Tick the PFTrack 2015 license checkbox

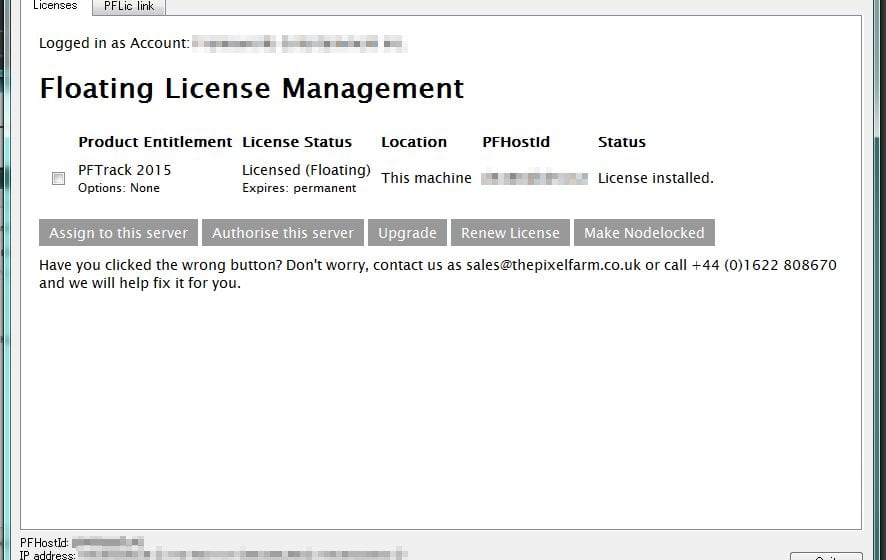coord(58,179)
